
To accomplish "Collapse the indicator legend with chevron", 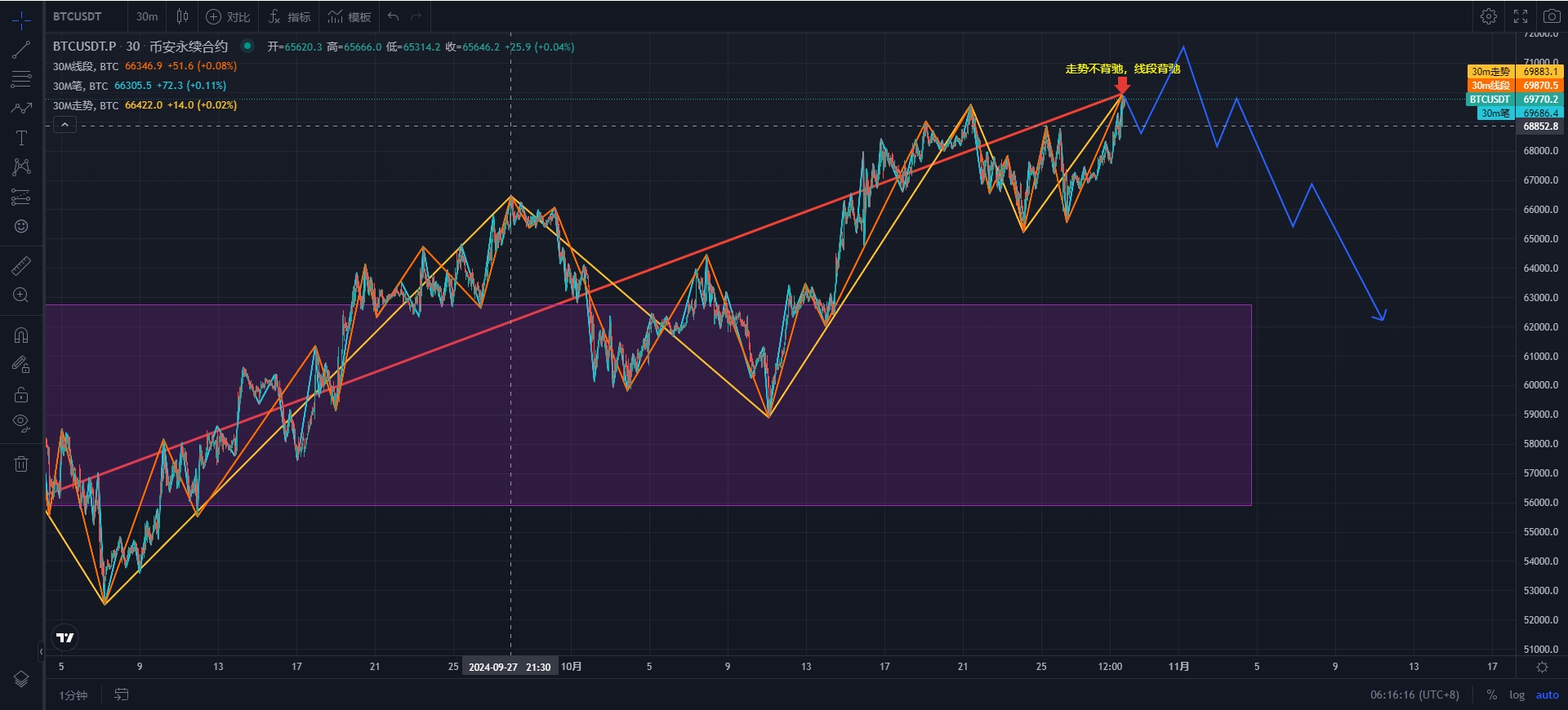I will (x=65, y=125).
